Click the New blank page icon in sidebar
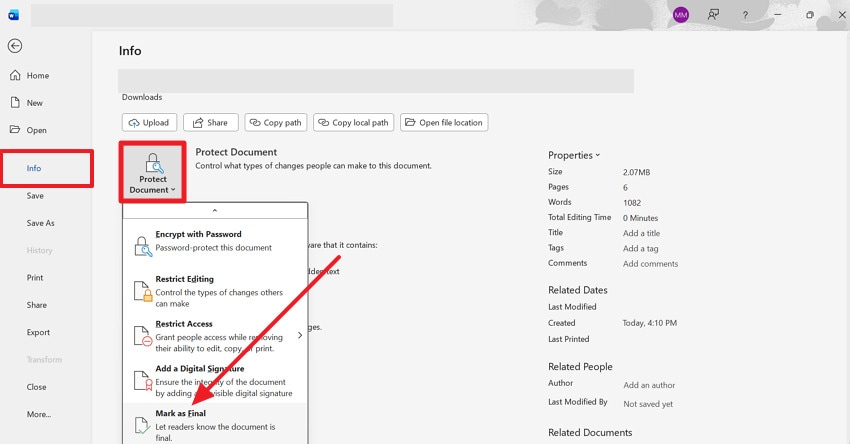Viewport: 850px width, 444px height. click(15, 102)
